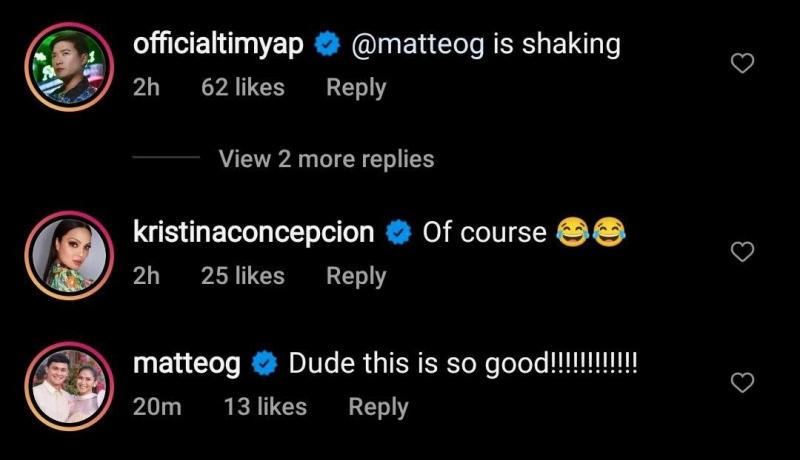This screenshot has height=460, width=800.
Task: Click the verified badge beside kristinaconcepcion
Action: (398, 234)
